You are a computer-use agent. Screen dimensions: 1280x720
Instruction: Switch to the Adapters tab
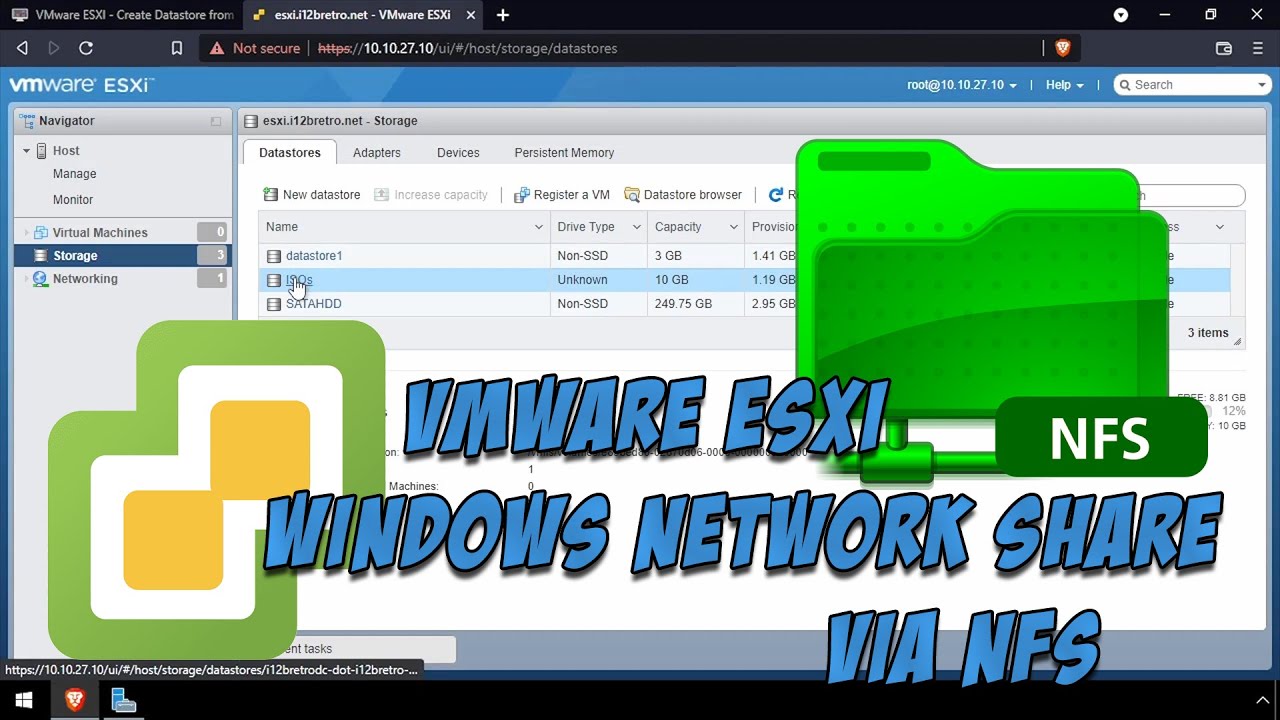pos(377,153)
